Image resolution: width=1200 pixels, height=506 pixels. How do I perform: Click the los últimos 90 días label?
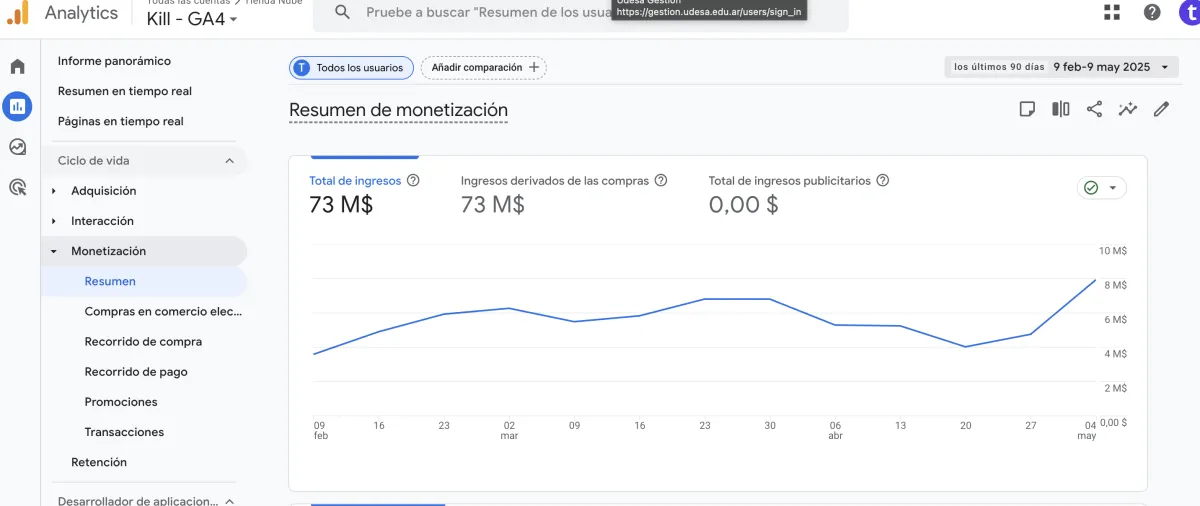coord(997,67)
